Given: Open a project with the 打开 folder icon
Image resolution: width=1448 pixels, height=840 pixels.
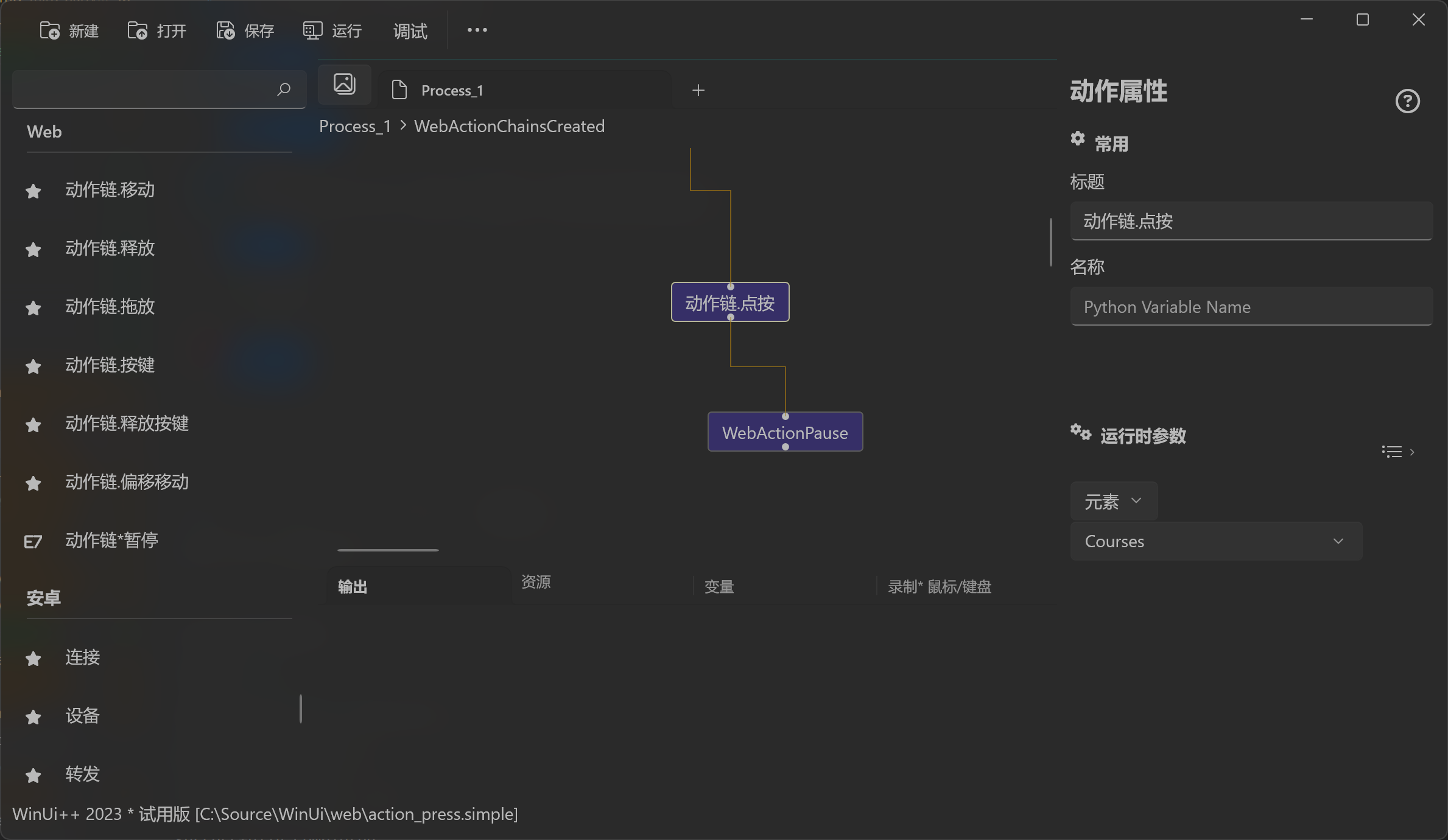Looking at the screenshot, I should [137, 30].
